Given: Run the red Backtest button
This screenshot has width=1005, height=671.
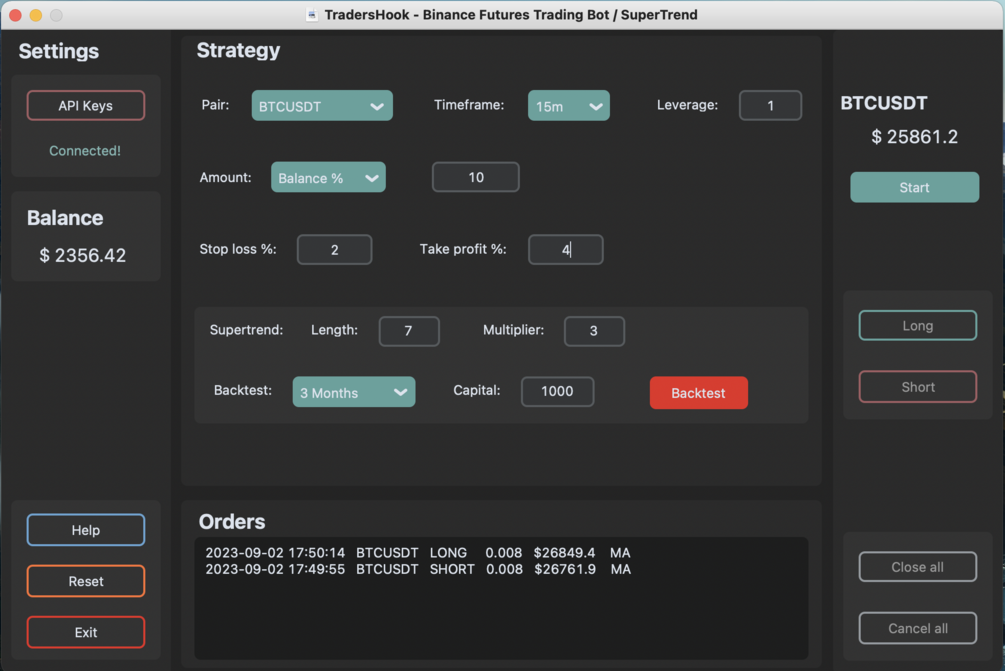Looking at the screenshot, I should tap(699, 393).
